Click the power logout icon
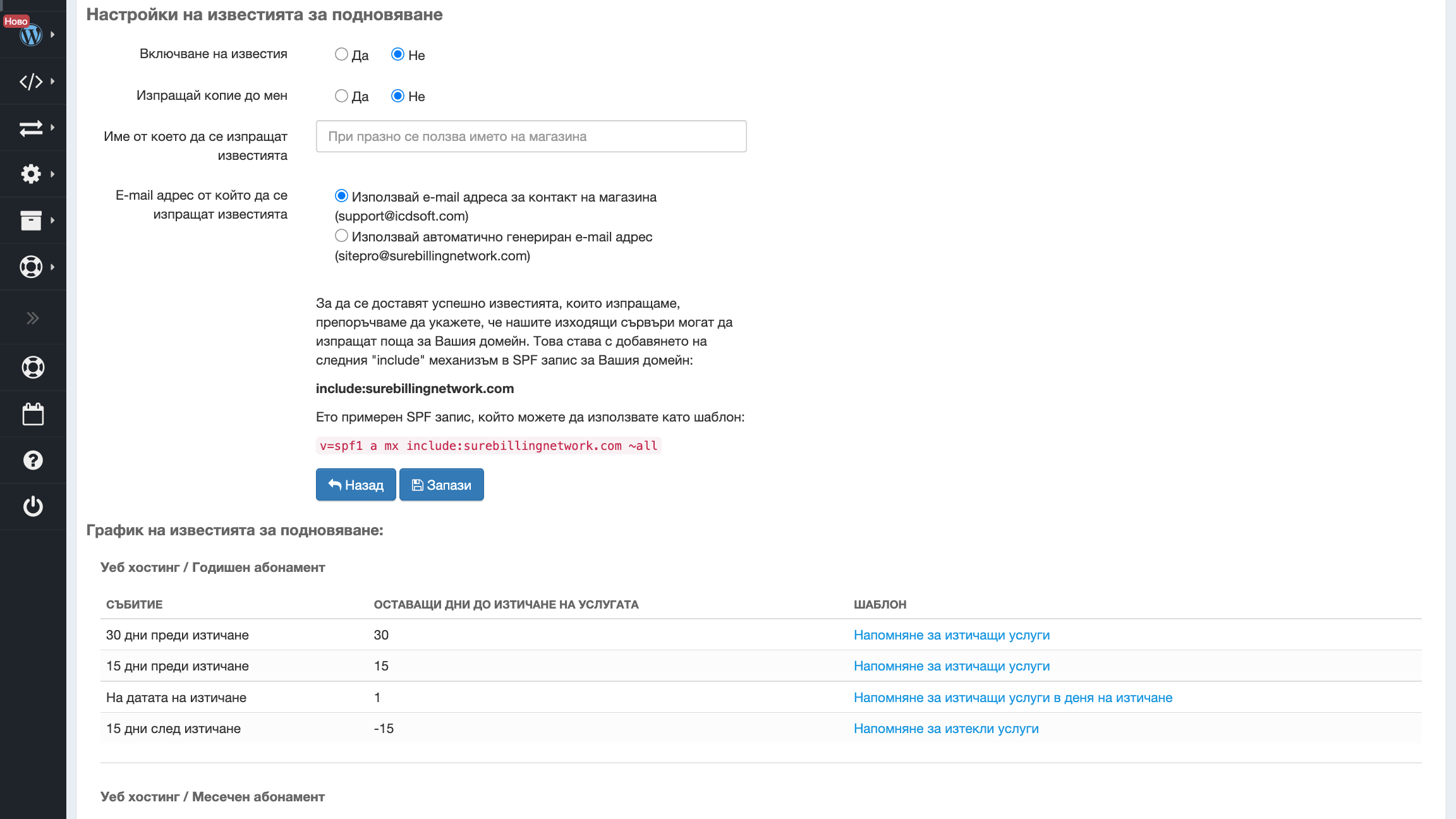Image resolution: width=1456 pixels, height=819 pixels. [33, 506]
